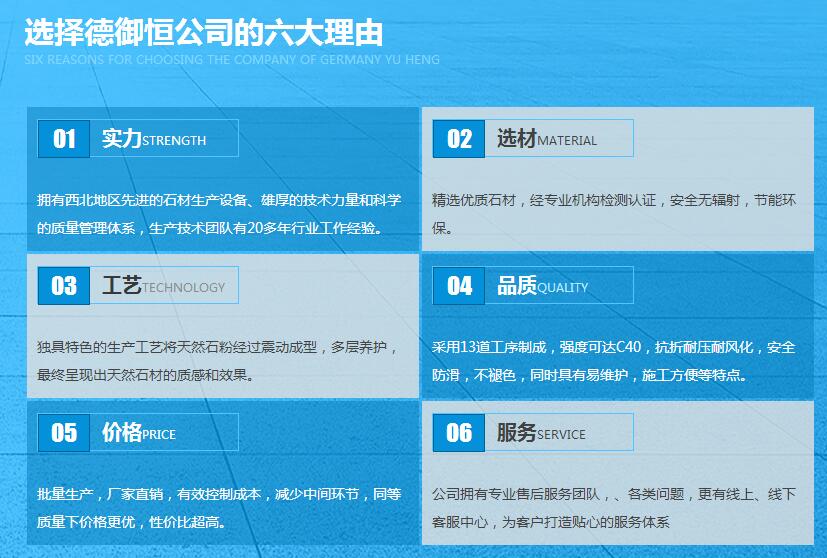Select the 选材 MATERIAL heading
Image resolution: width=827 pixels, height=558 pixels.
(x=547, y=139)
